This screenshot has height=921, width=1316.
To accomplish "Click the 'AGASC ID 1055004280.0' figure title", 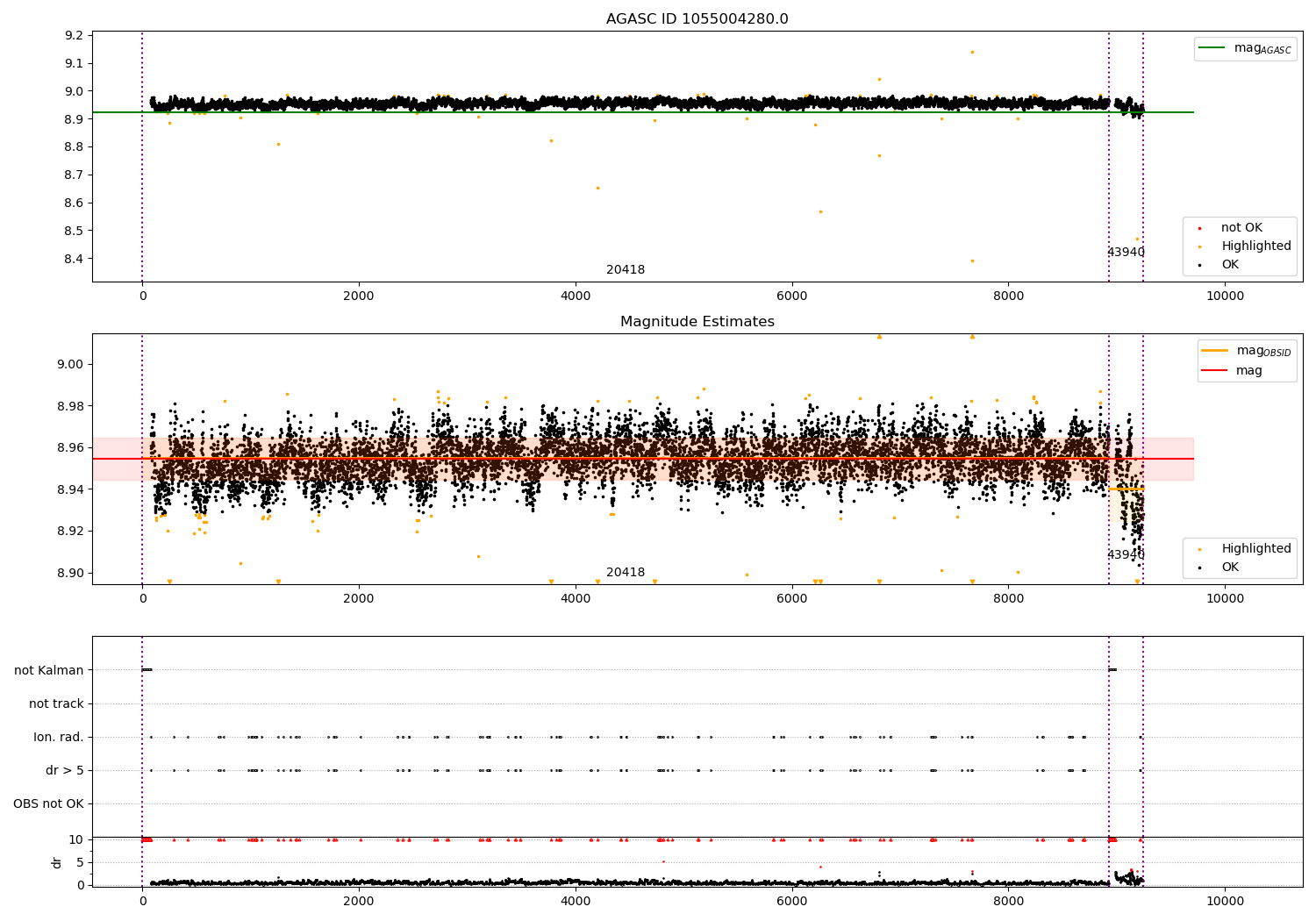I will pyautogui.click(x=697, y=19).
